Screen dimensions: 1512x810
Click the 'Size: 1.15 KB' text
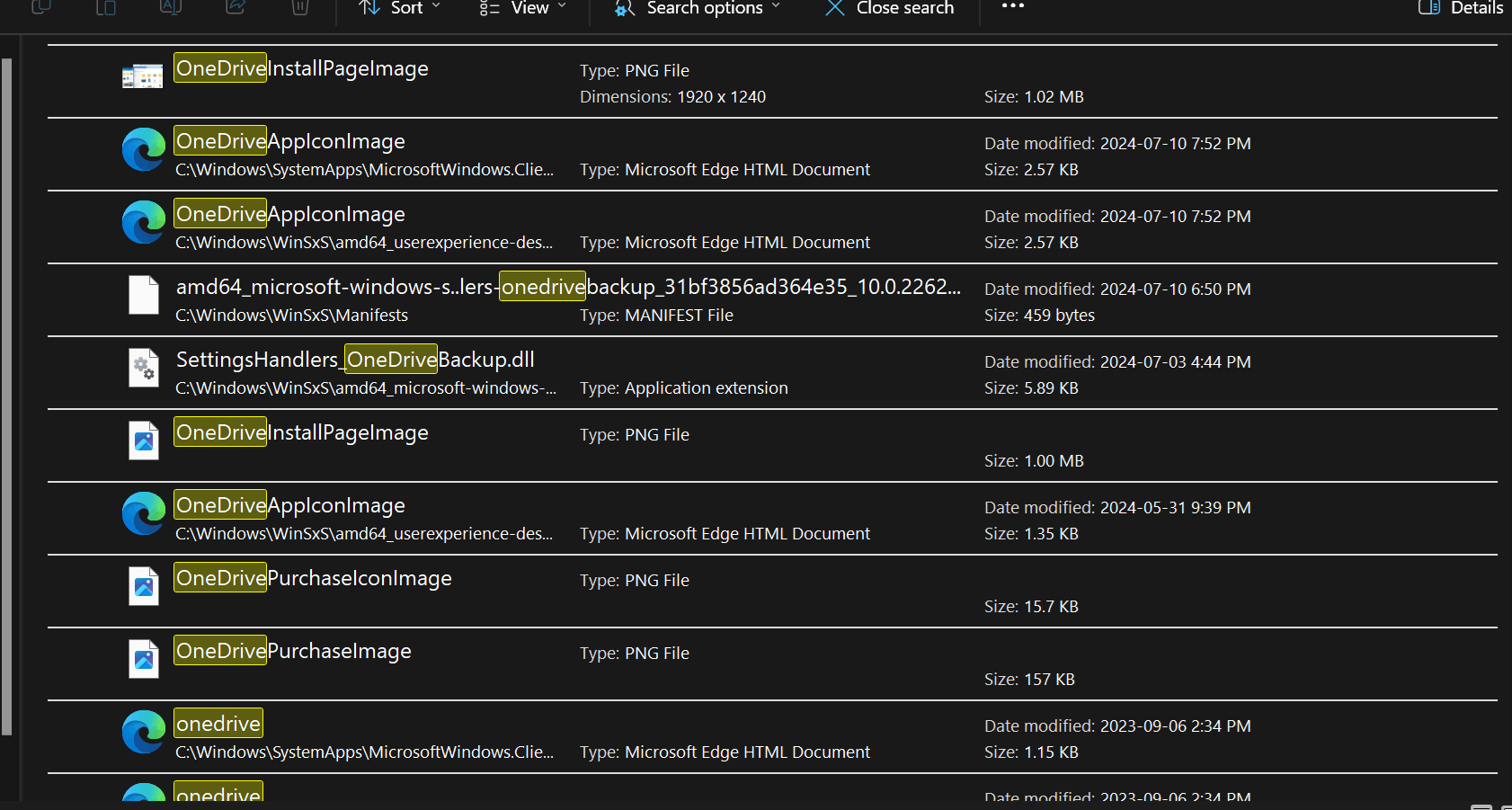pyautogui.click(x=1031, y=752)
